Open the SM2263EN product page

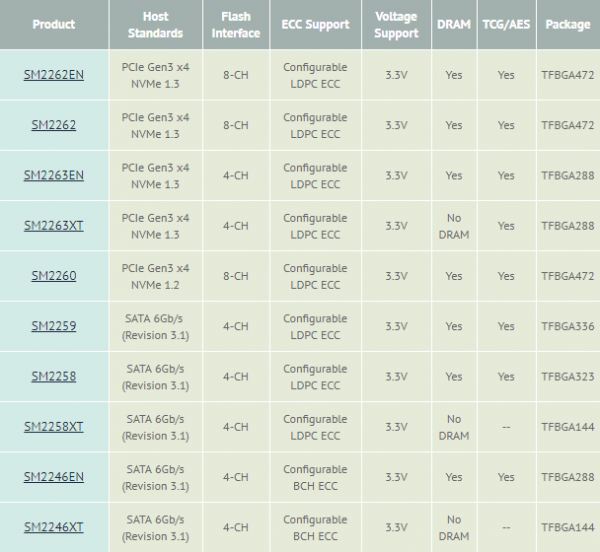tap(54, 175)
